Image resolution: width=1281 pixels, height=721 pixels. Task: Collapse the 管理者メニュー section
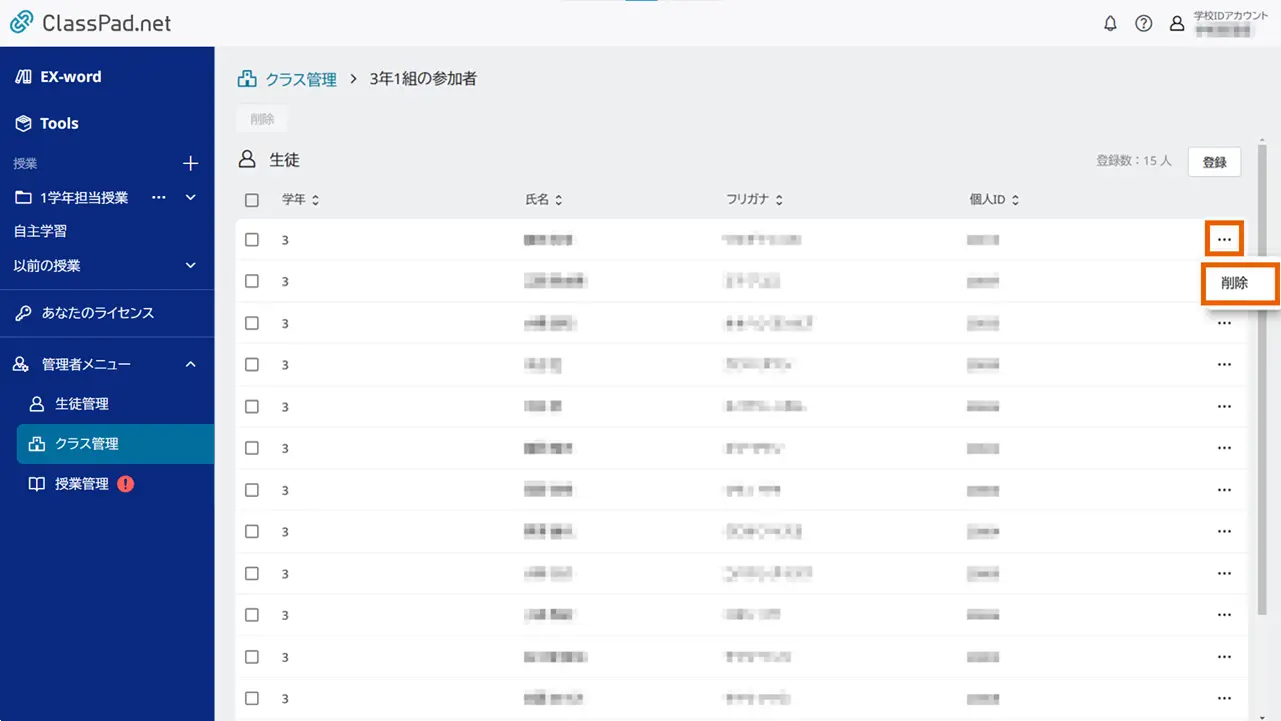pos(190,364)
